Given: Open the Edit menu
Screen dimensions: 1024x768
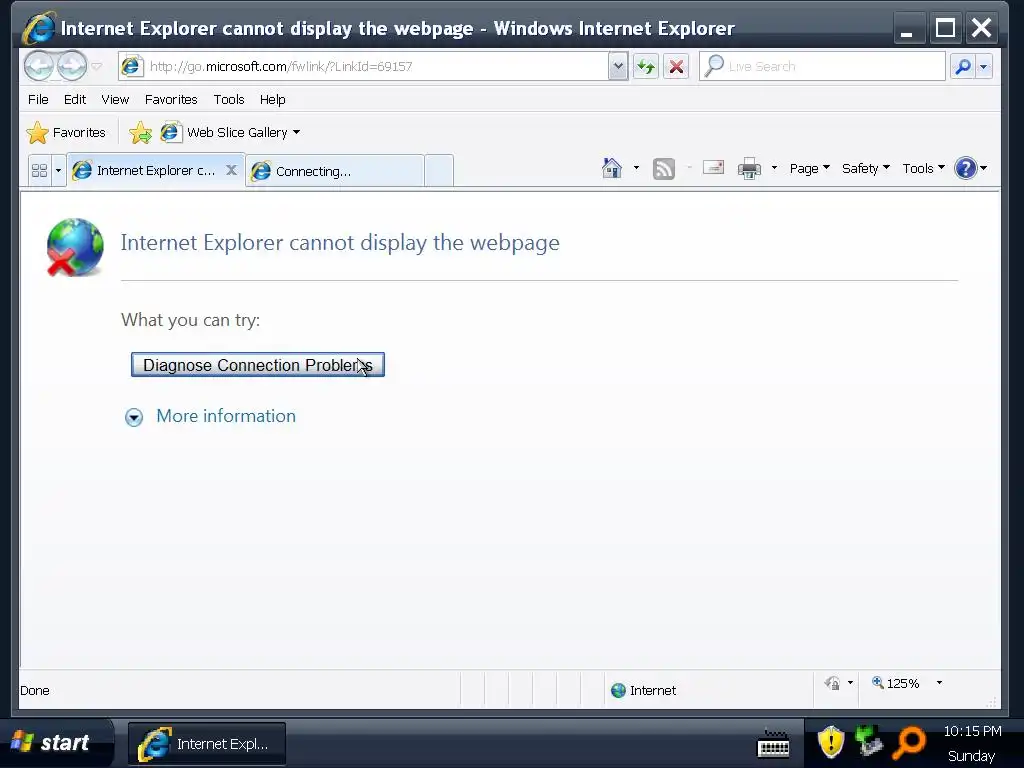Looking at the screenshot, I should pyautogui.click(x=74, y=99).
